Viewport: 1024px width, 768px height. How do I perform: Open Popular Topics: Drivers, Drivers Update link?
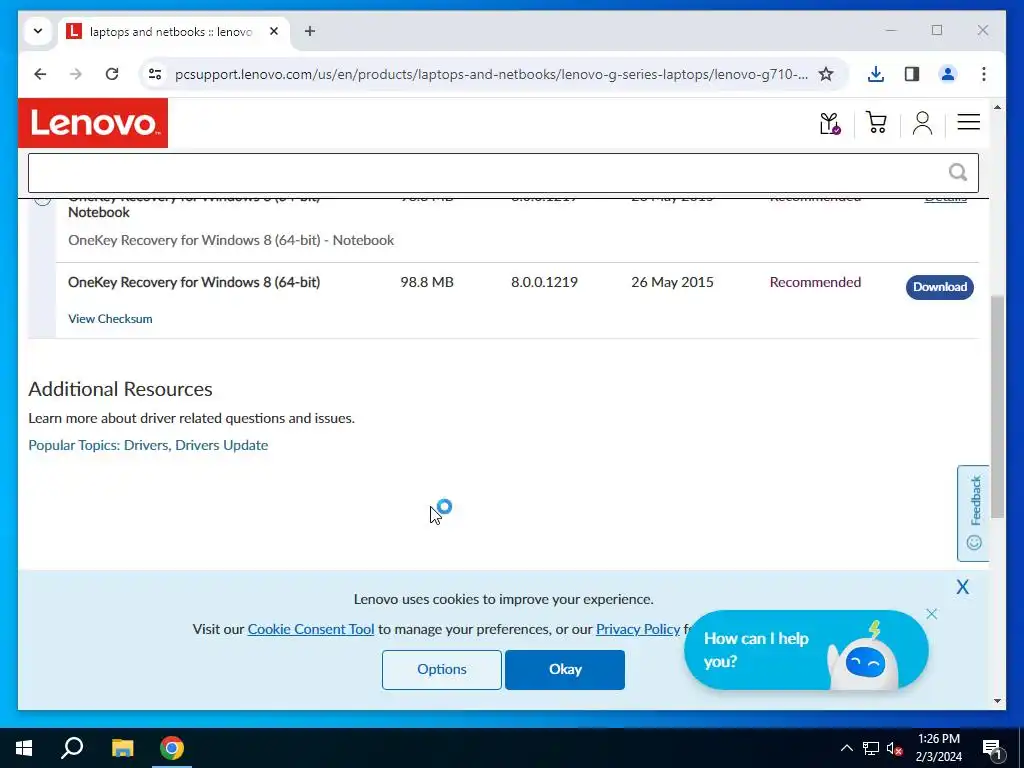148,445
